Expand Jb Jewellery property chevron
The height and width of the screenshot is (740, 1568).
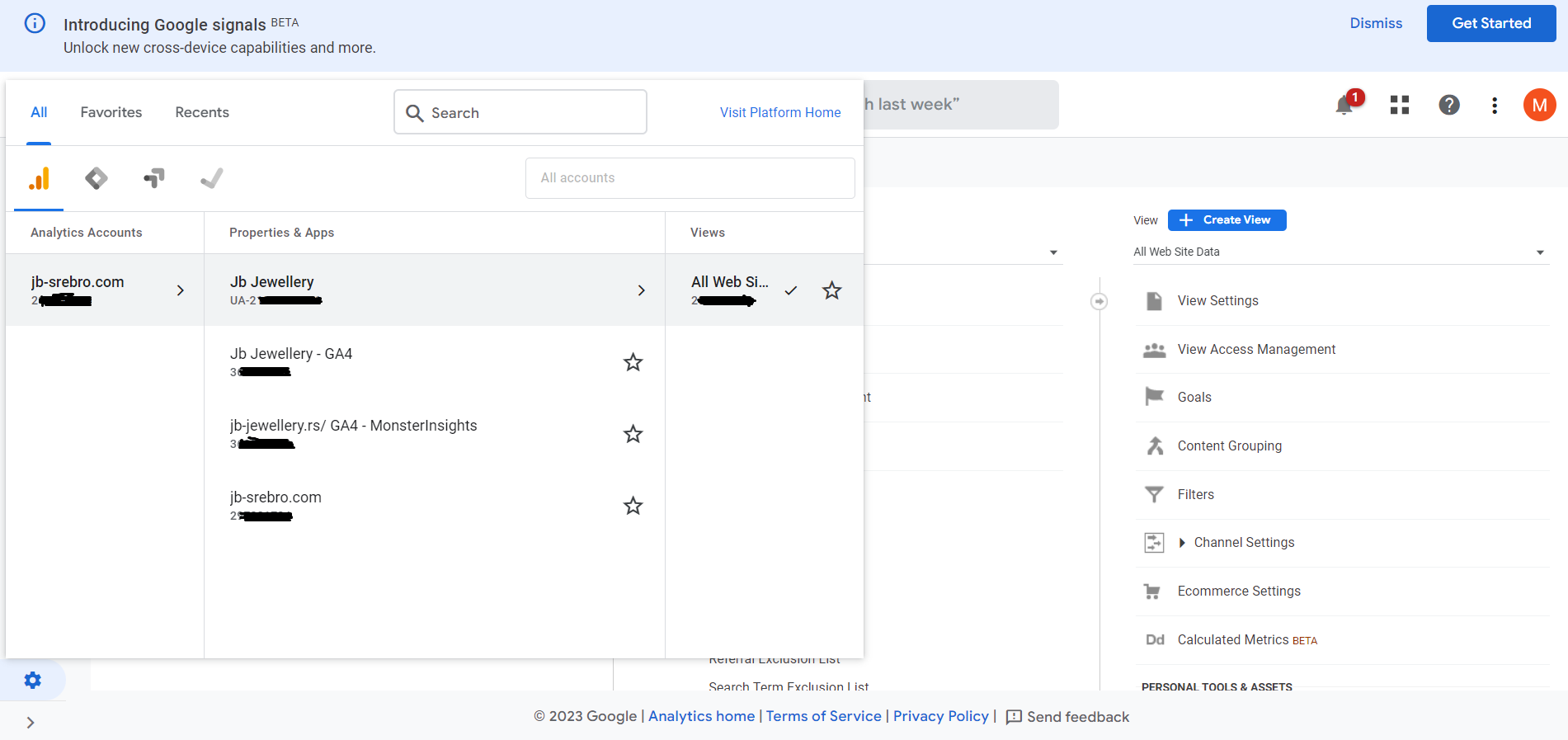click(642, 290)
